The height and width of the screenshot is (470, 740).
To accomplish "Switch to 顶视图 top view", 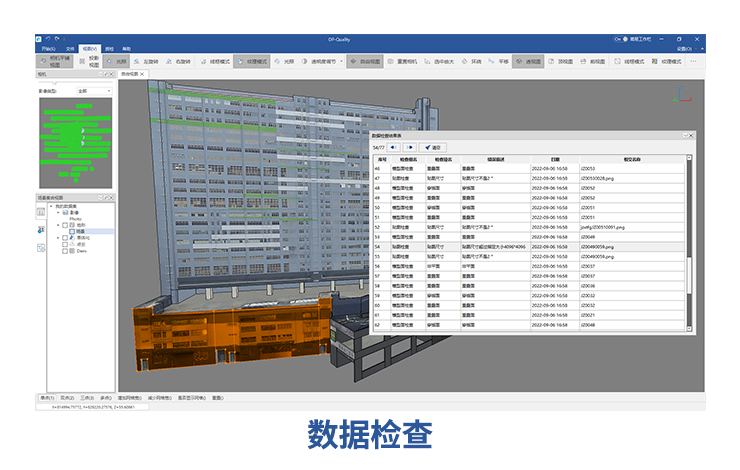I will pos(561,61).
